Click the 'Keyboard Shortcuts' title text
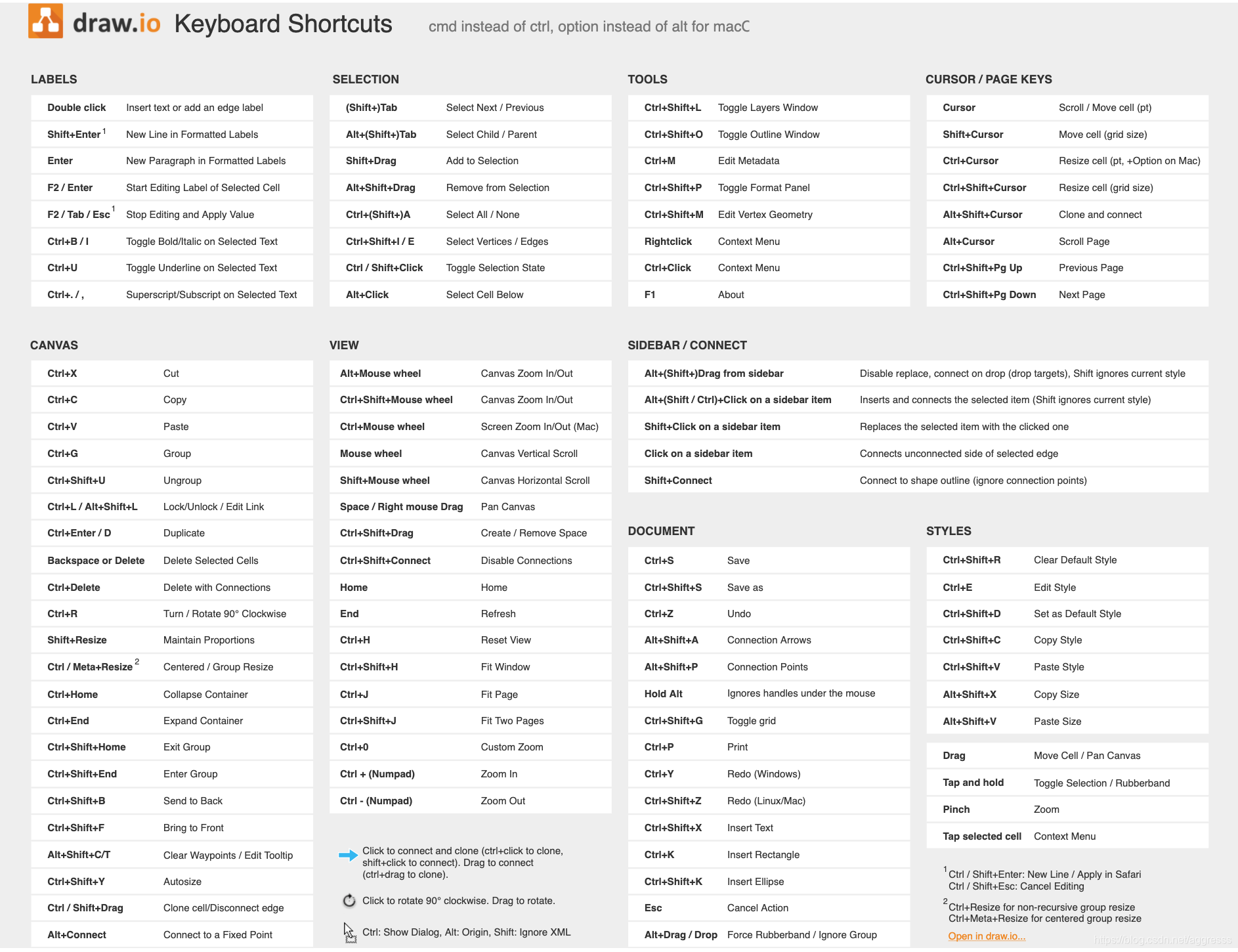The width and height of the screenshot is (1238, 952). 283,24
